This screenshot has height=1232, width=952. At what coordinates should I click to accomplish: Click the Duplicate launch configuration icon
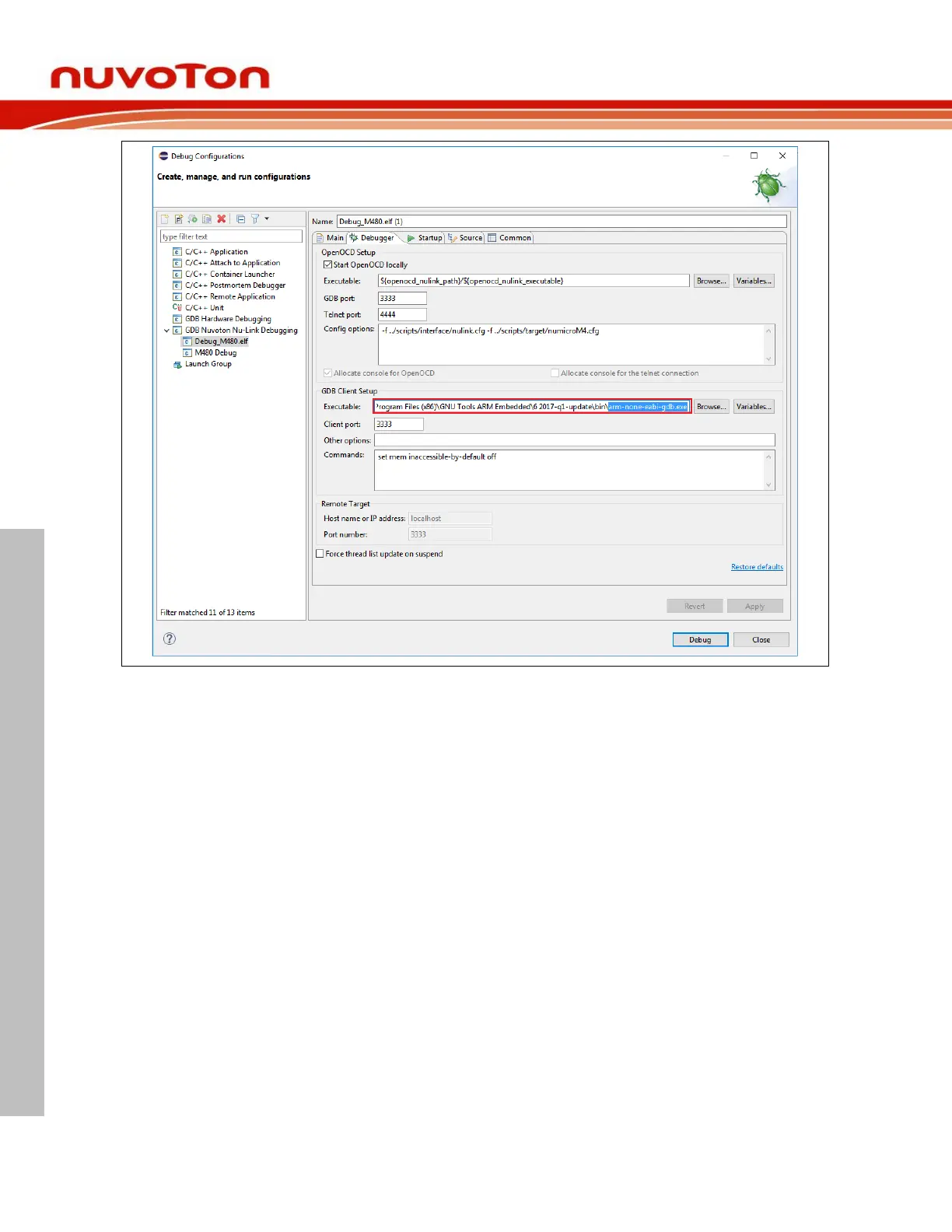pos(207,219)
